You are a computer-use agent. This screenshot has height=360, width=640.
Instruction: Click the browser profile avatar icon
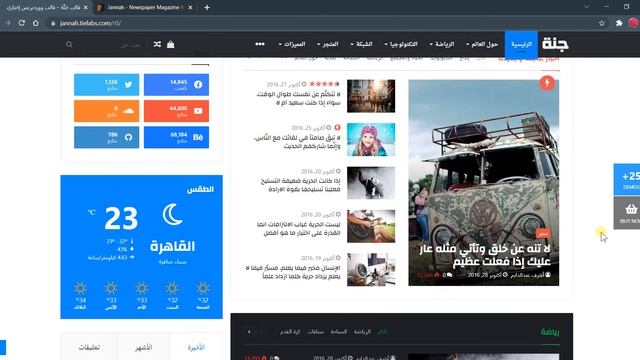(633, 23)
